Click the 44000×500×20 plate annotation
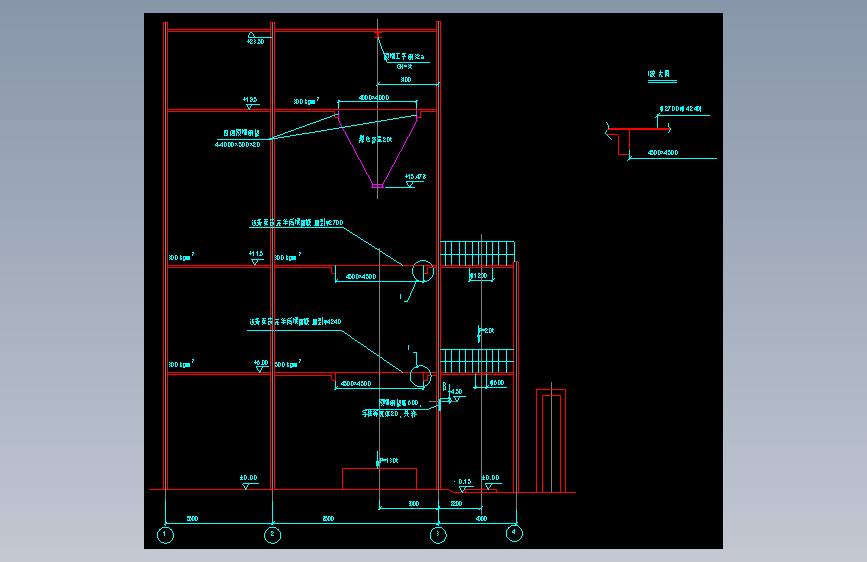 click(237, 145)
